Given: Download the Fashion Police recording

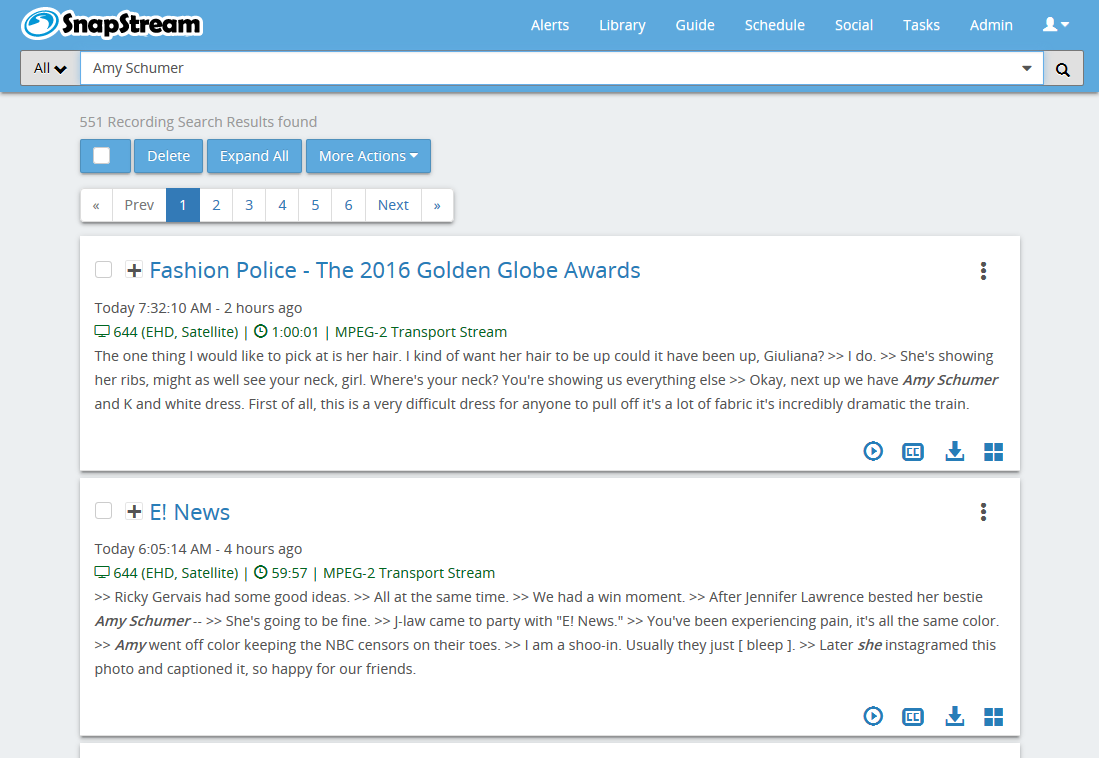Looking at the screenshot, I should [954, 452].
